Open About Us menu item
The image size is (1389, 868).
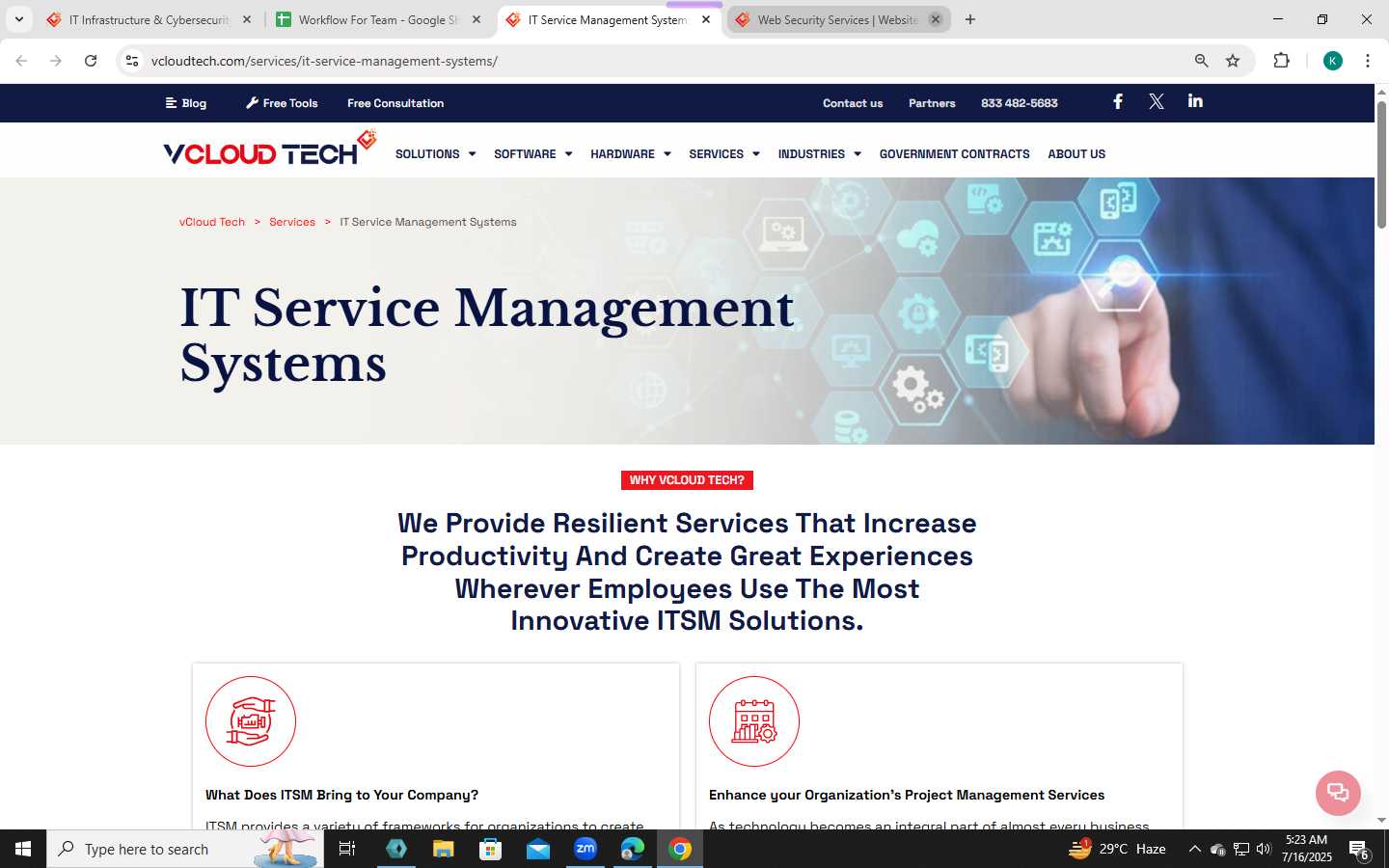[1076, 154]
